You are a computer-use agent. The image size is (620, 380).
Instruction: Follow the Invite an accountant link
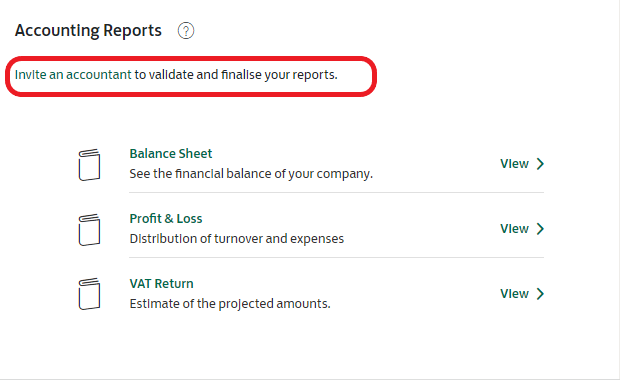click(73, 75)
